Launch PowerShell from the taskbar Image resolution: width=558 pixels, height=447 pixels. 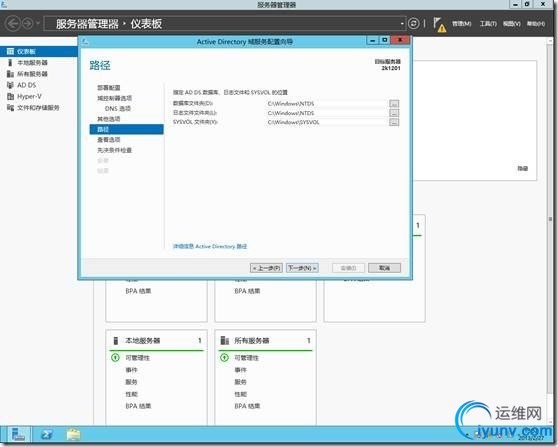point(47,435)
